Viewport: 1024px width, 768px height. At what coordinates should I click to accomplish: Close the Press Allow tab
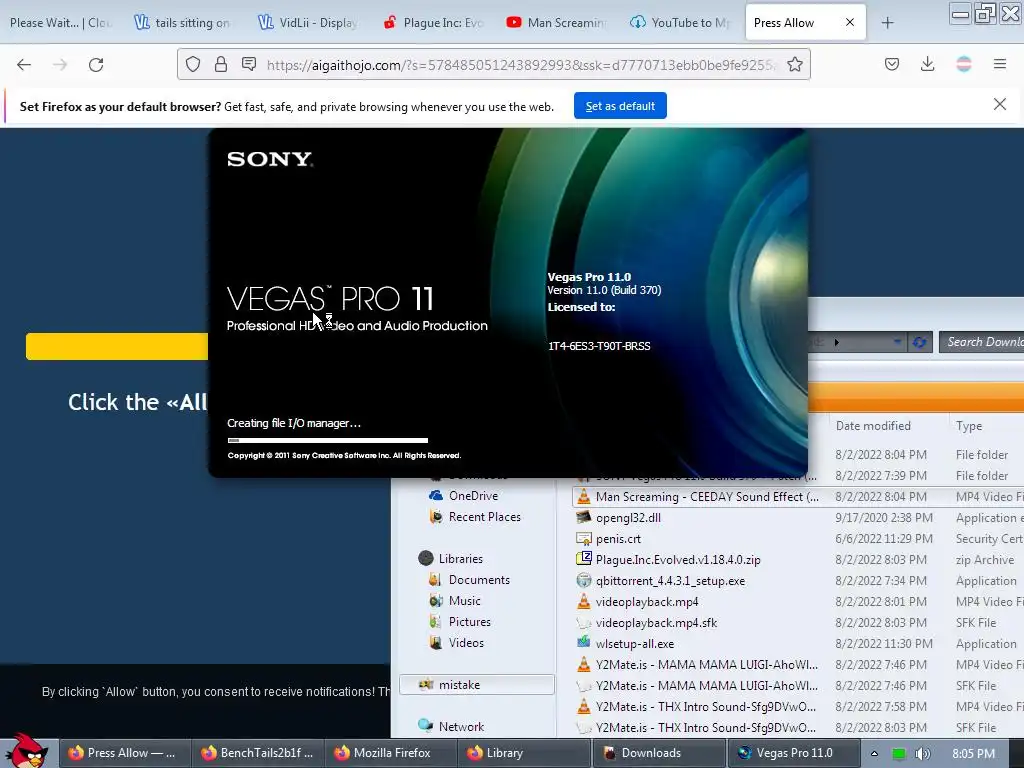(850, 22)
